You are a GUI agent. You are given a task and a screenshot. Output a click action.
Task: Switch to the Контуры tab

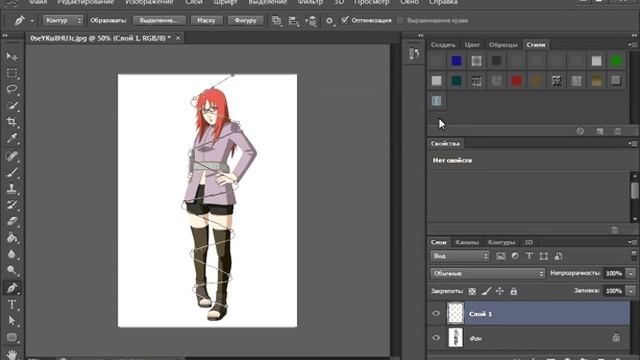(x=502, y=242)
